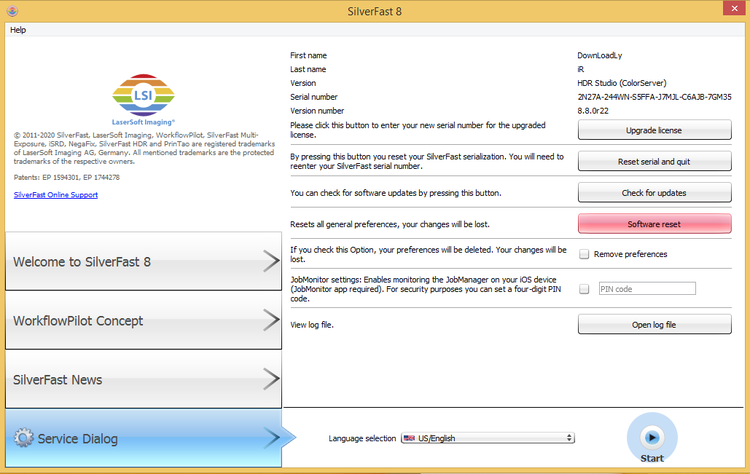The image size is (750, 474).
Task: Open the Help menu
Action: (18, 30)
